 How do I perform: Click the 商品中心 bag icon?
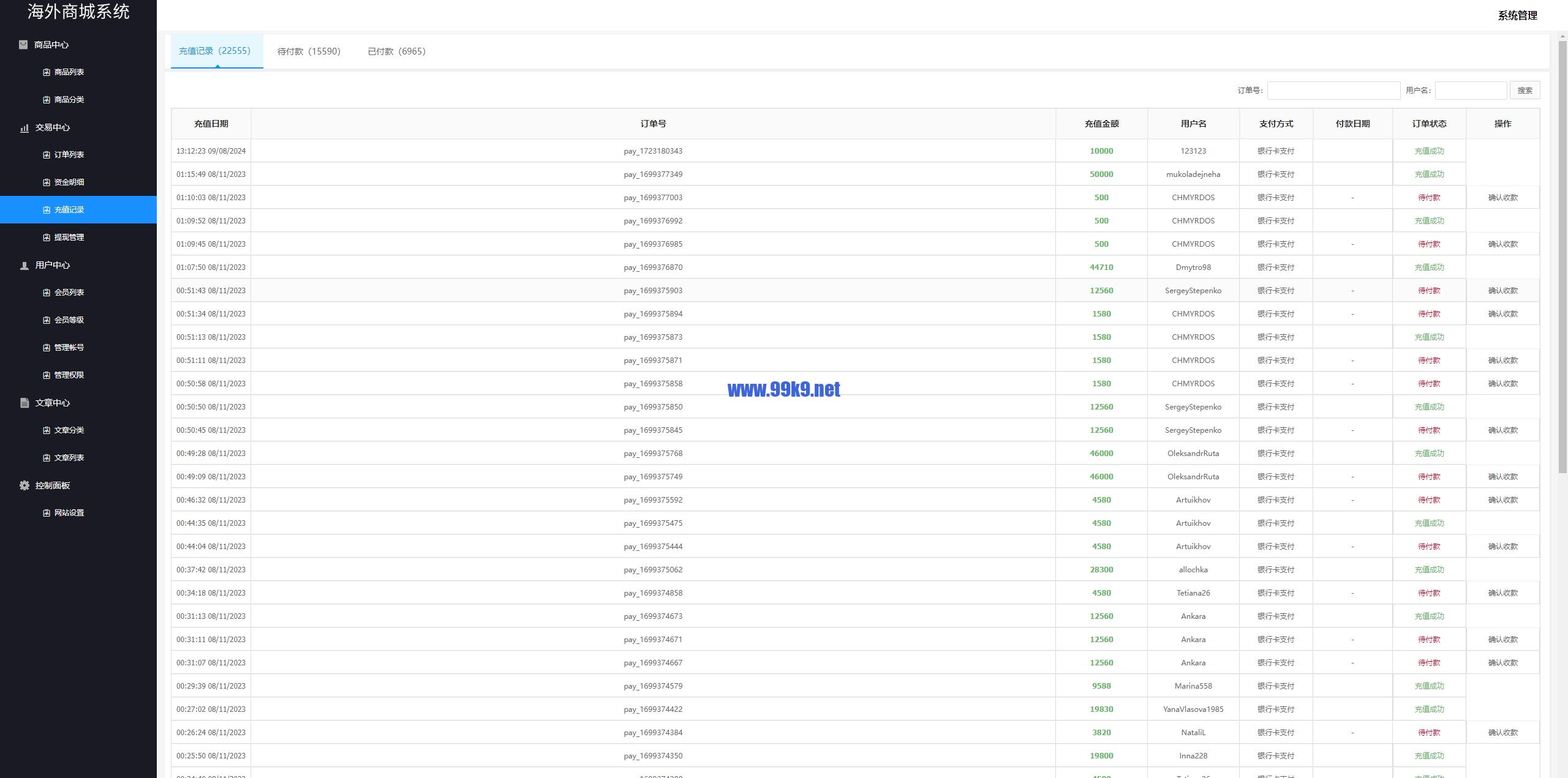click(x=23, y=45)
